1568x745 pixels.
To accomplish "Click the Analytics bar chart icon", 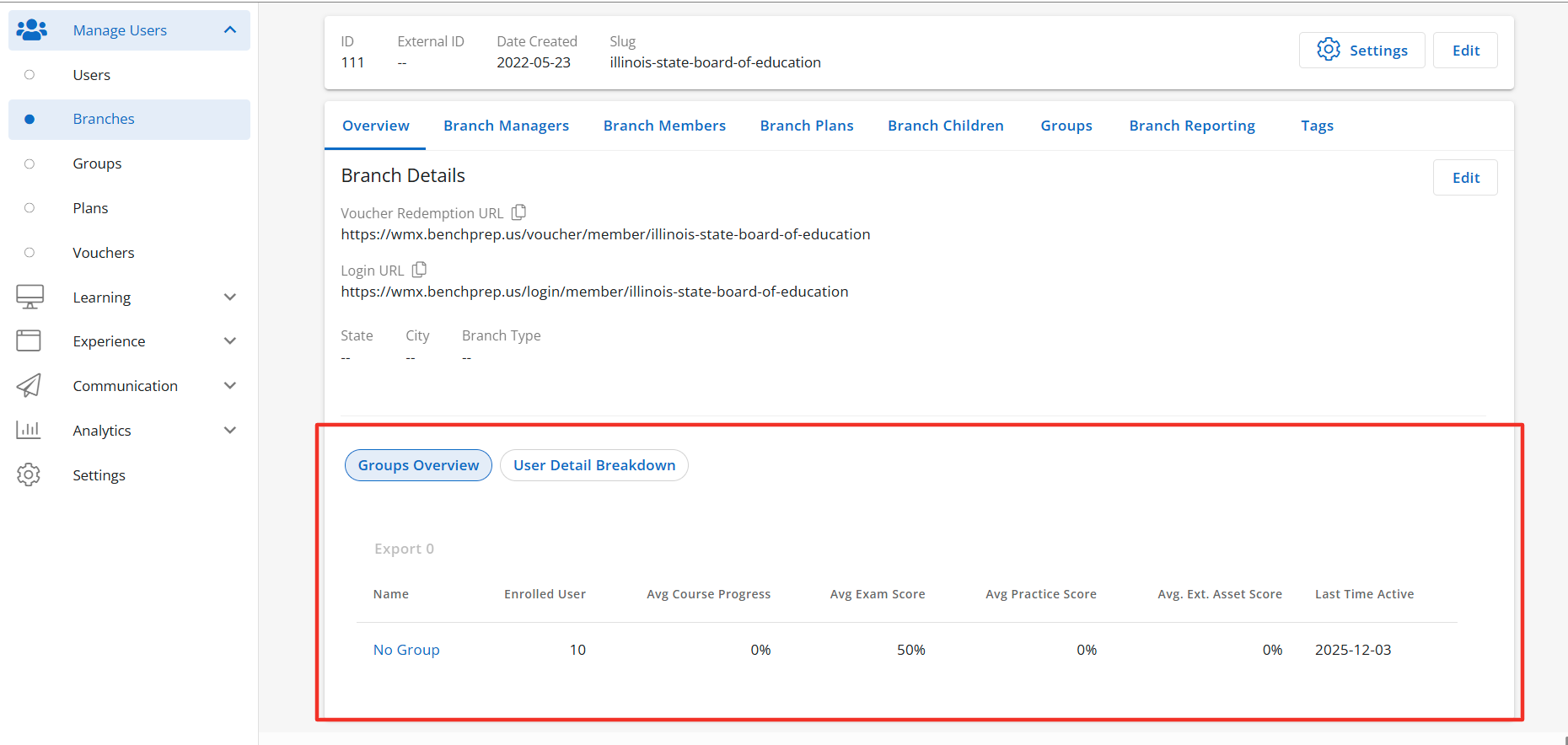I will tap(29, 430).
